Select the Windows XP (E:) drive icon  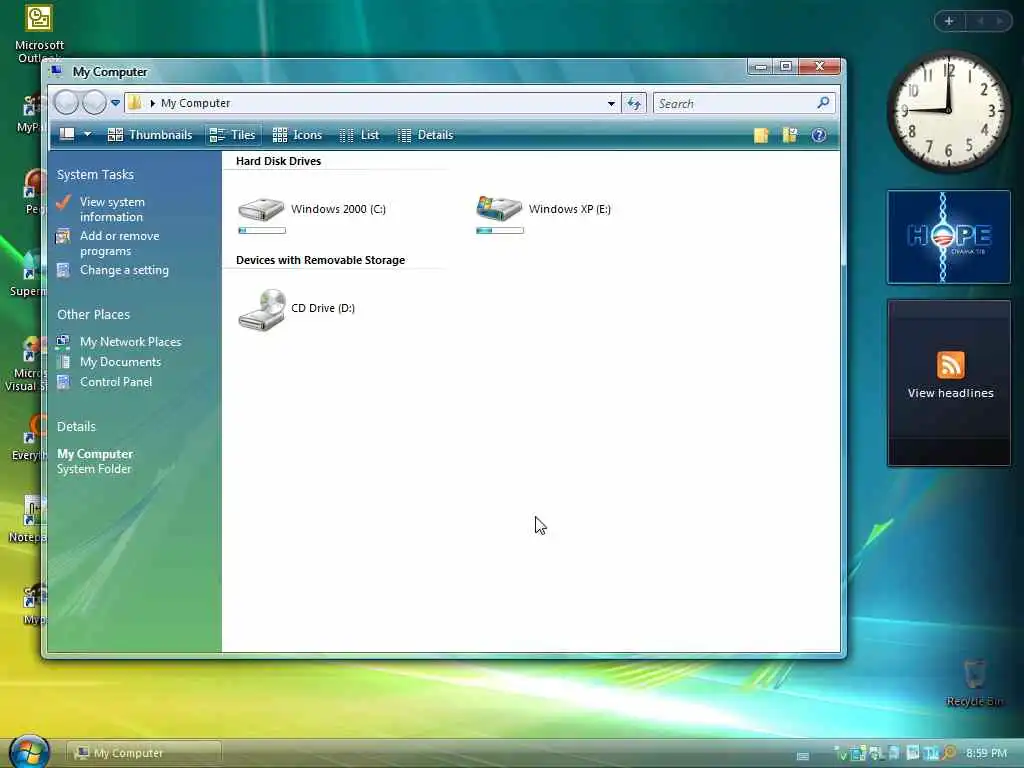click(499, 208)
